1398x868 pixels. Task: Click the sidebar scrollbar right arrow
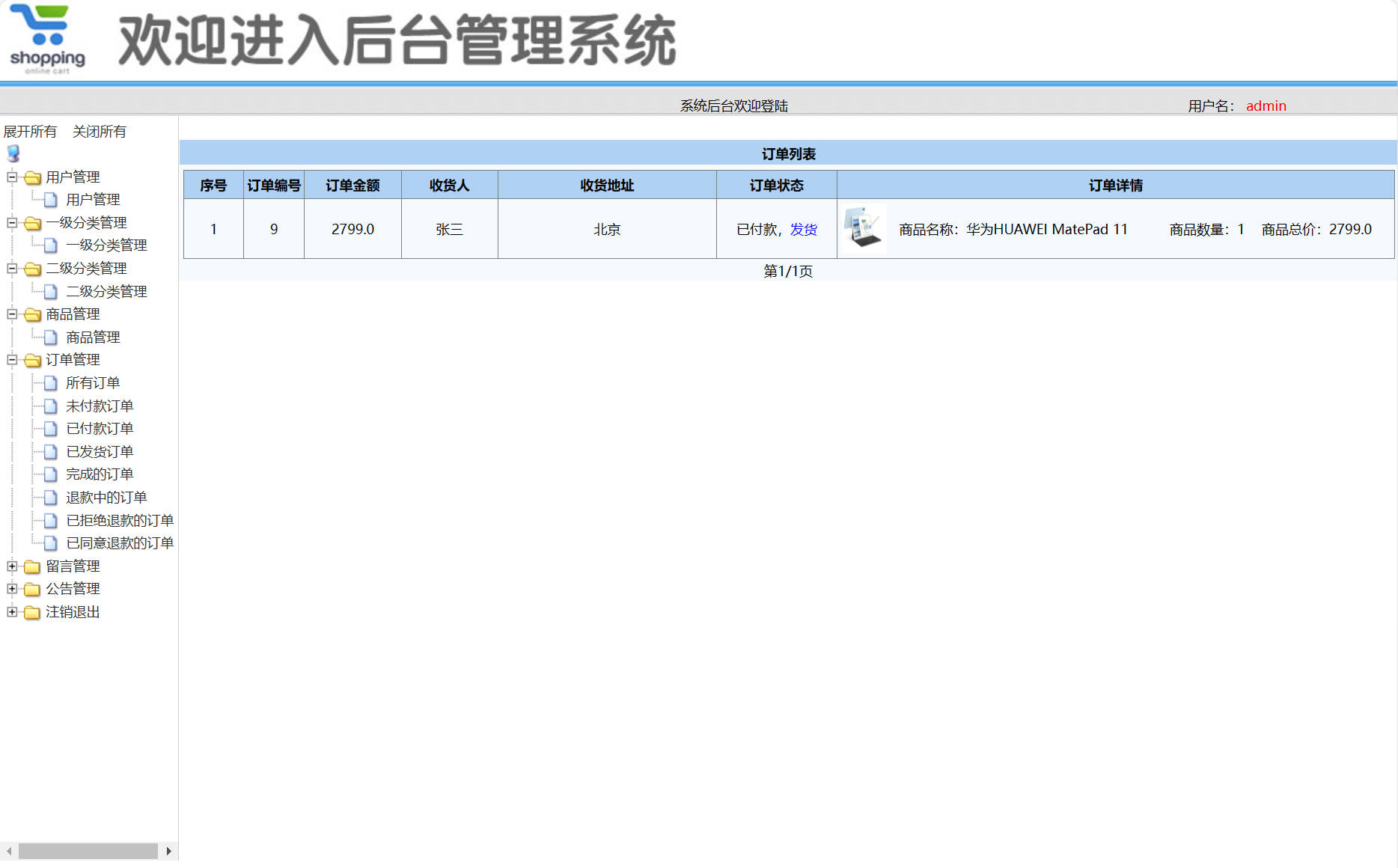[x=169, y=851]
